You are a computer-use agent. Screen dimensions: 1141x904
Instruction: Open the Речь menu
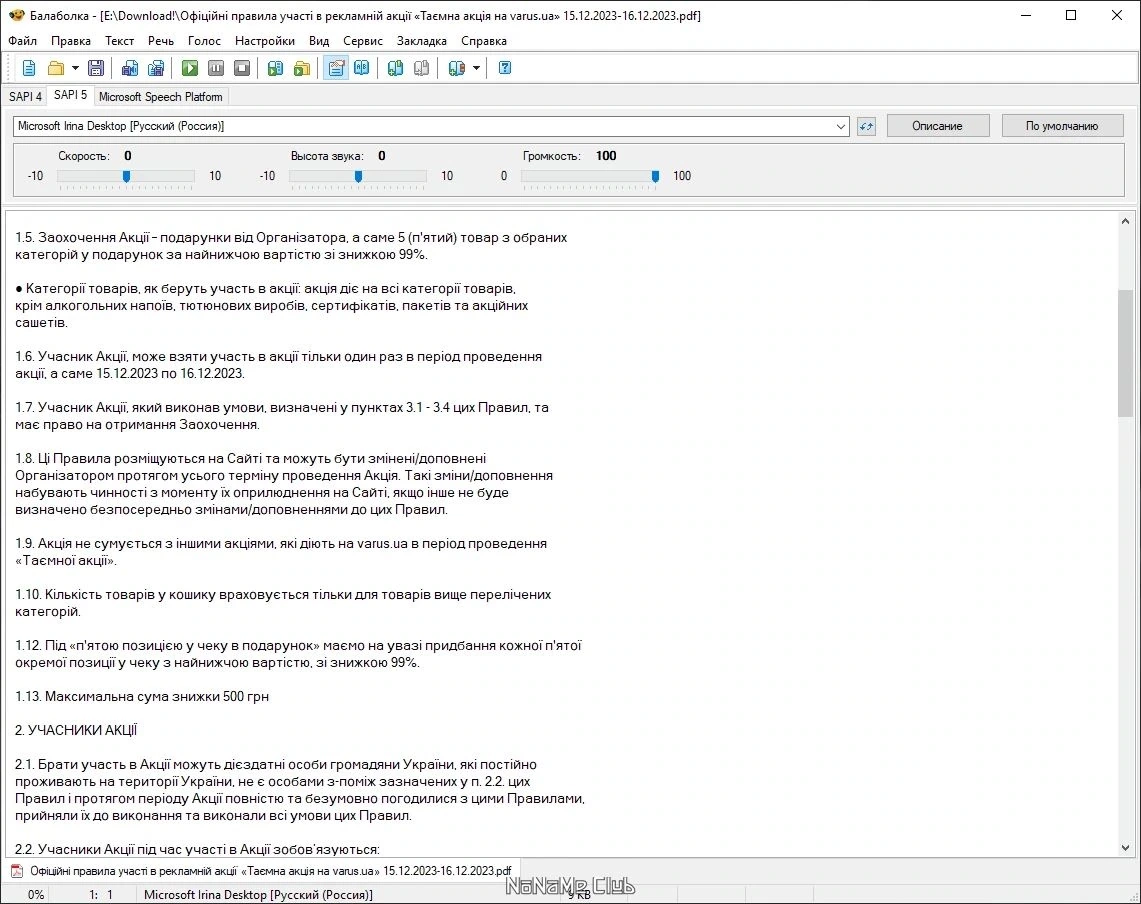161,41
